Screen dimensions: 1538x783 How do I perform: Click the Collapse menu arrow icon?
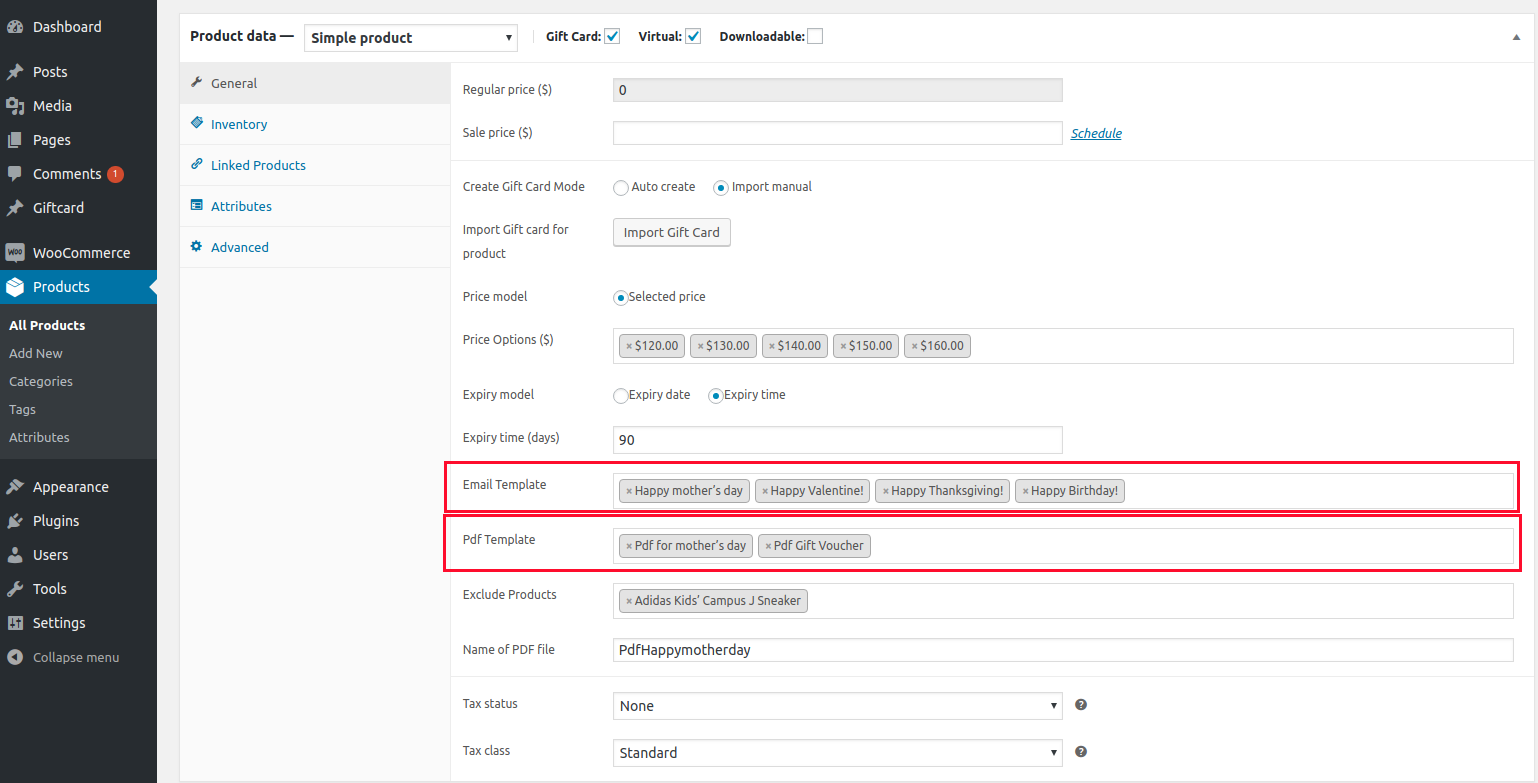click(15, 657)
